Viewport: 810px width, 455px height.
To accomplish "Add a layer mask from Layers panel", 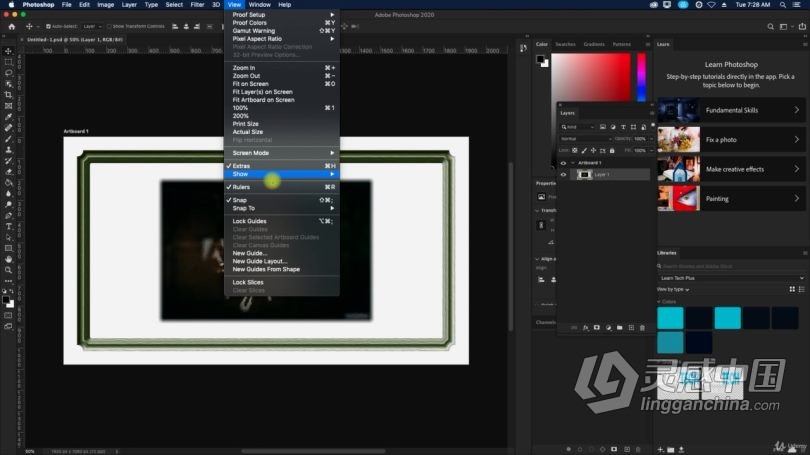I will (597, 327).
